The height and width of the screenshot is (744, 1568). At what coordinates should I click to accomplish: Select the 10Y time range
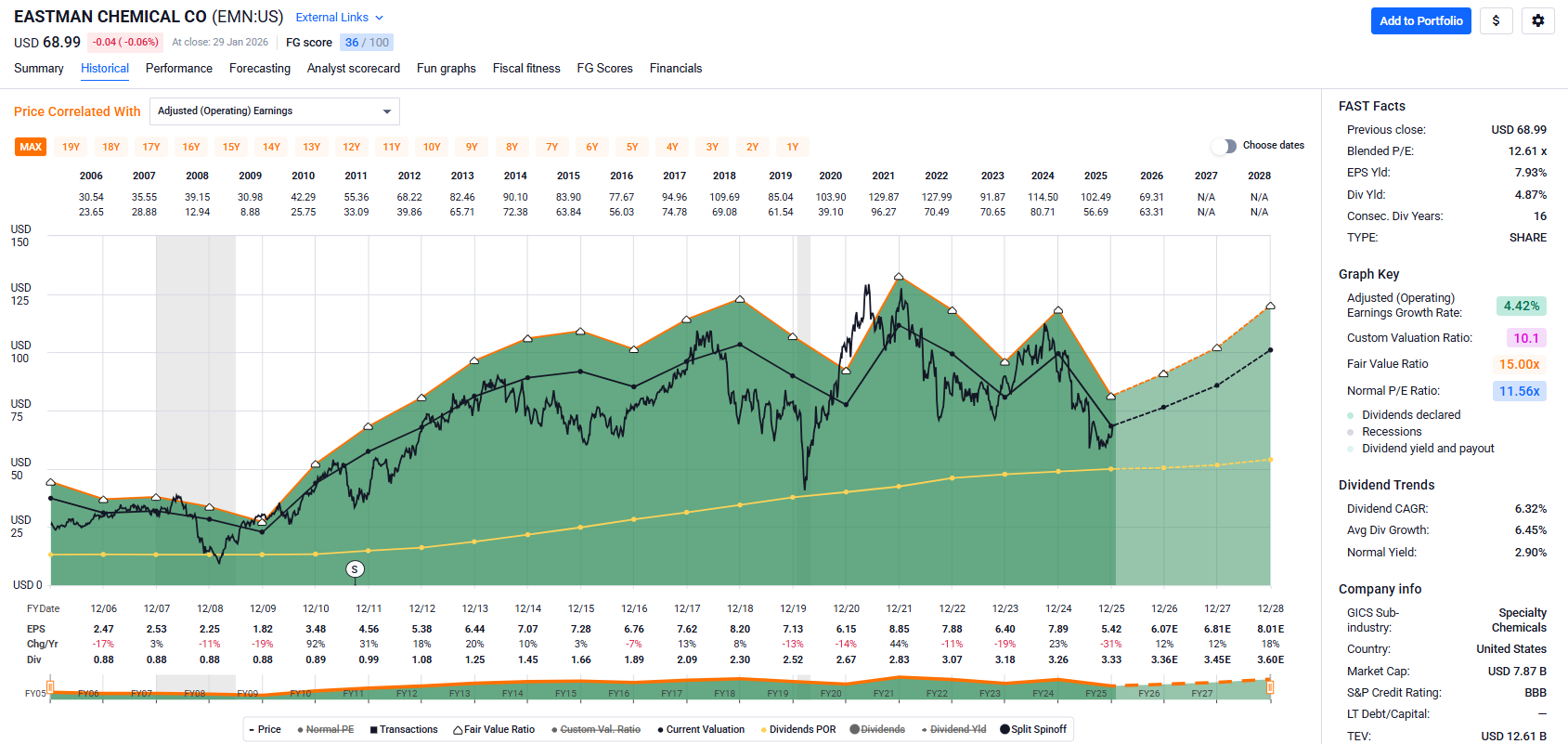[x=432, y=147]
